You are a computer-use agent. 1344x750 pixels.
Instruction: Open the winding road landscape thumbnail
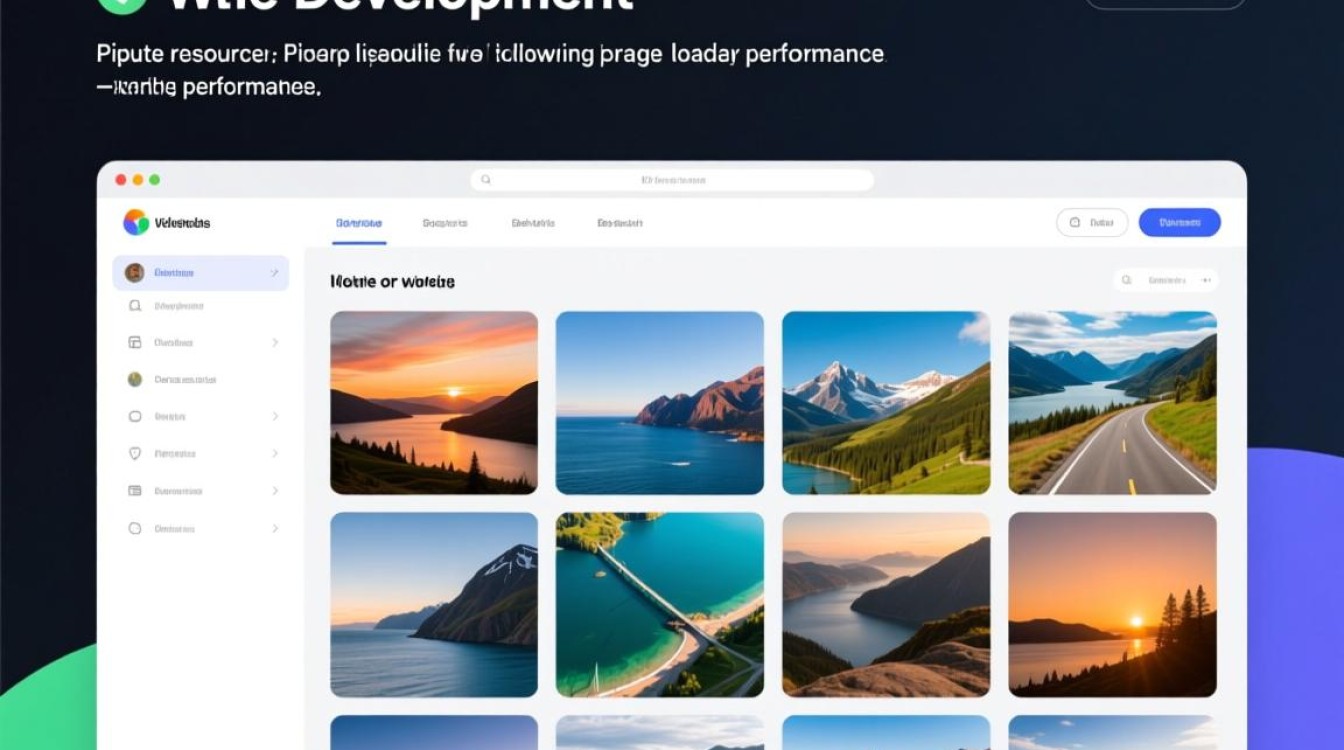[1112, 403]
